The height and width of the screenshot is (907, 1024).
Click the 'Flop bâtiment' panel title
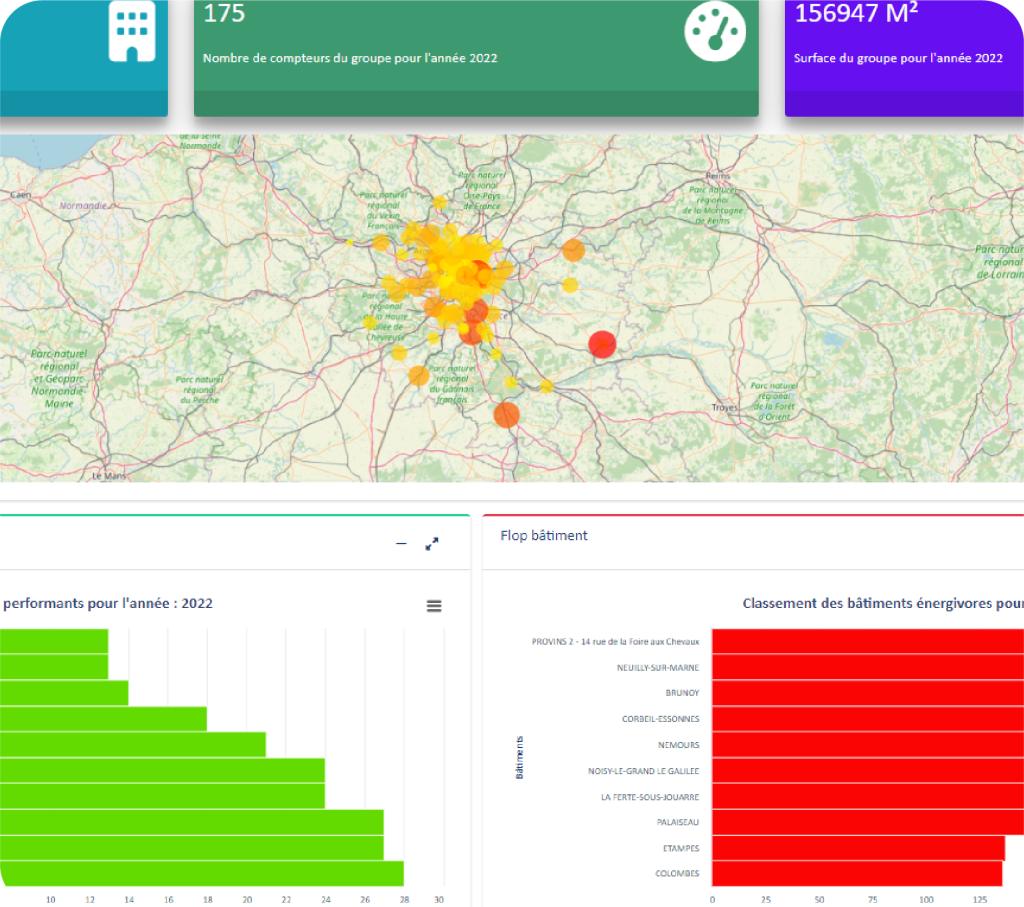click(544, 535)
